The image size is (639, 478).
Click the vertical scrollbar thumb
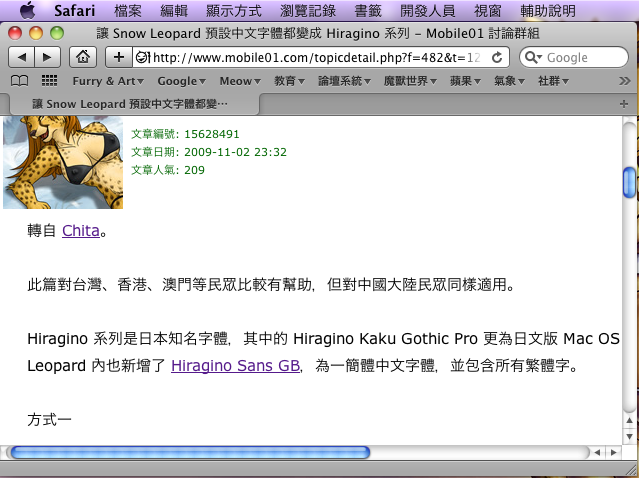pos(629,182)
